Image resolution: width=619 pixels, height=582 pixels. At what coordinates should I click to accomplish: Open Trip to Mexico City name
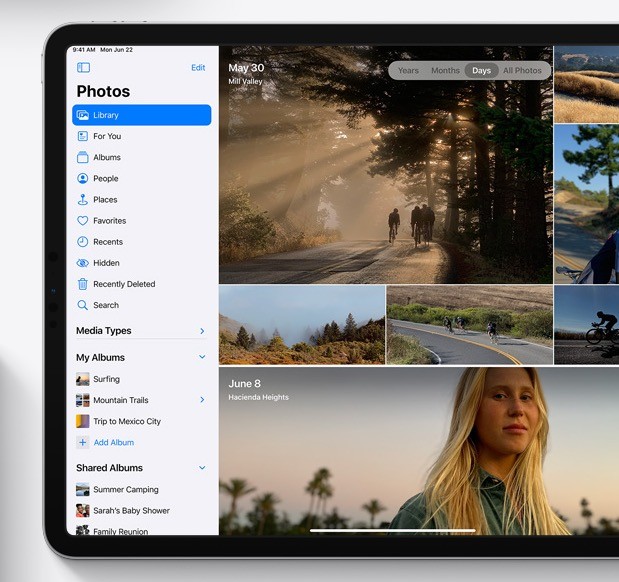[127, 422]
